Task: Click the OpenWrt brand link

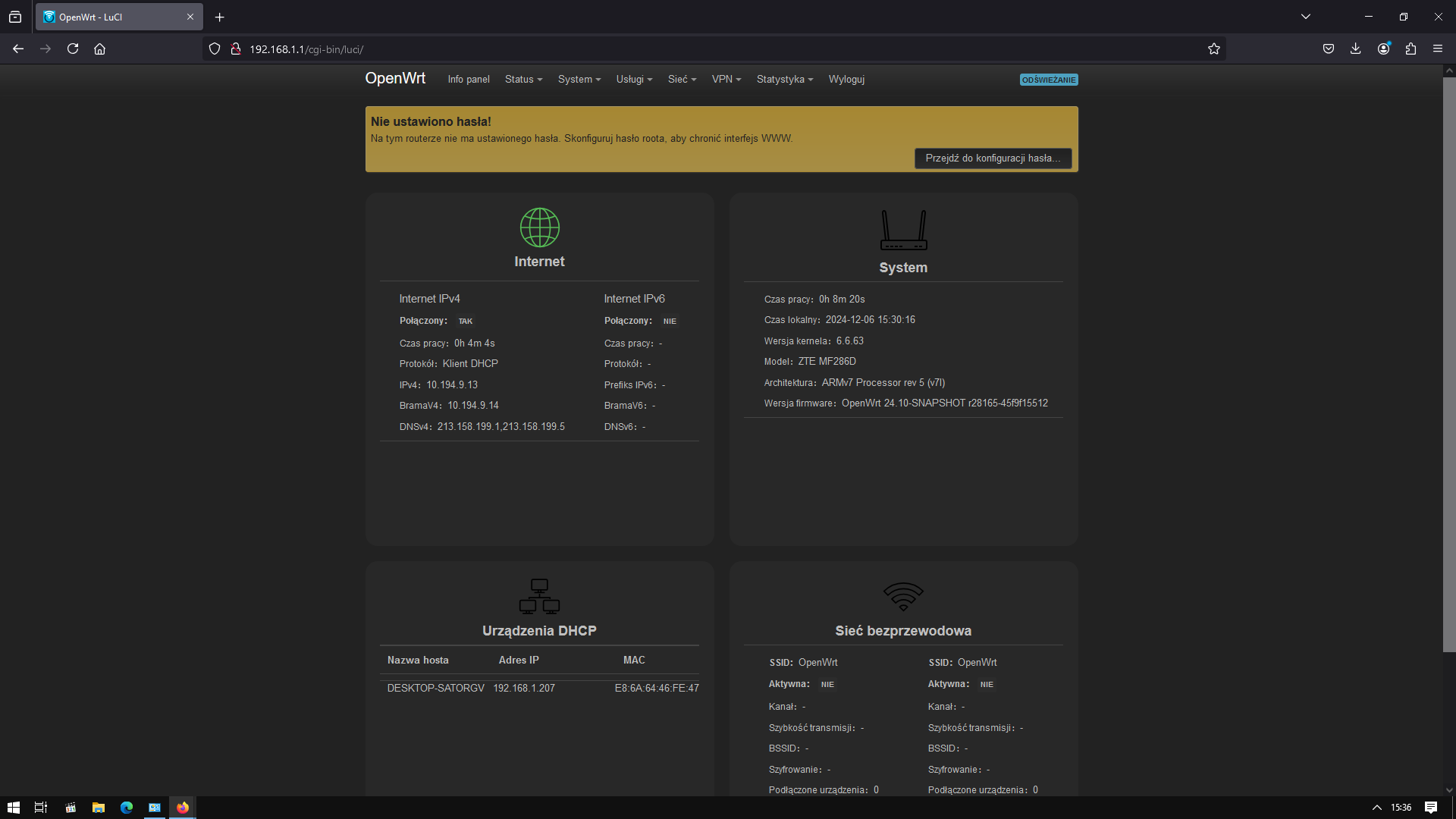Action: tap(395, 78)
